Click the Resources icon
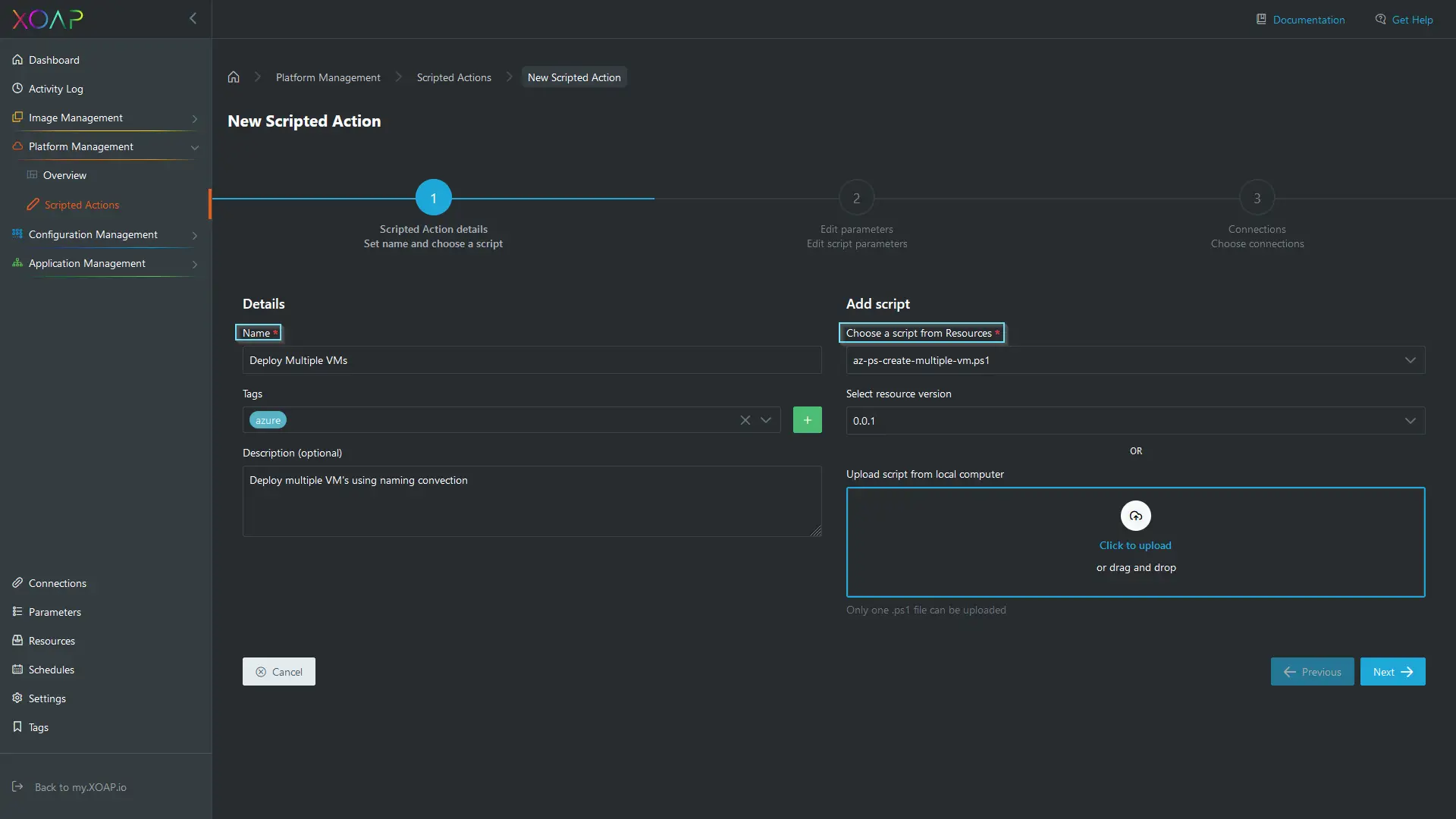This screenshot has height=819, width=1456. click(17, 640)
